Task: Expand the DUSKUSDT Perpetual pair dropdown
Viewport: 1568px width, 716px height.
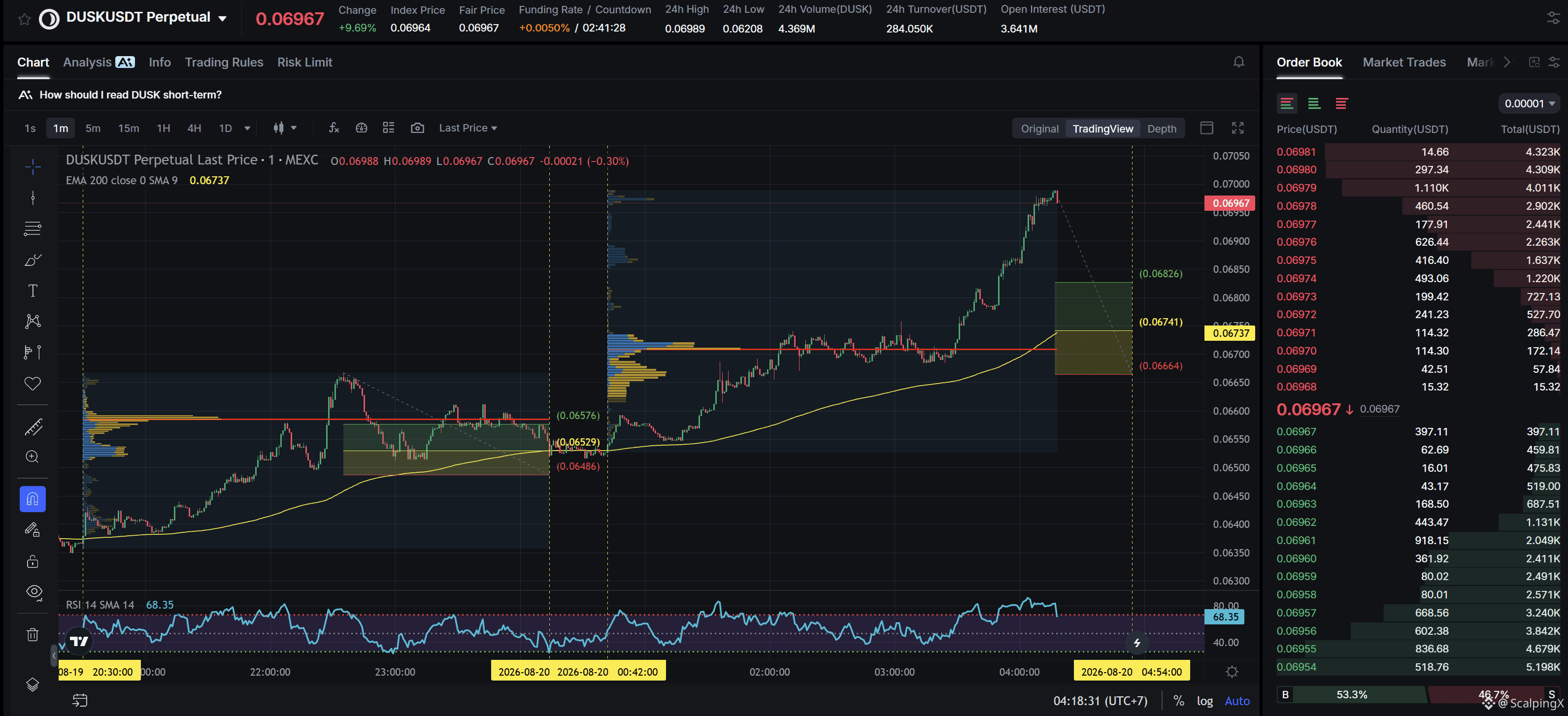Action: point(223,18)
